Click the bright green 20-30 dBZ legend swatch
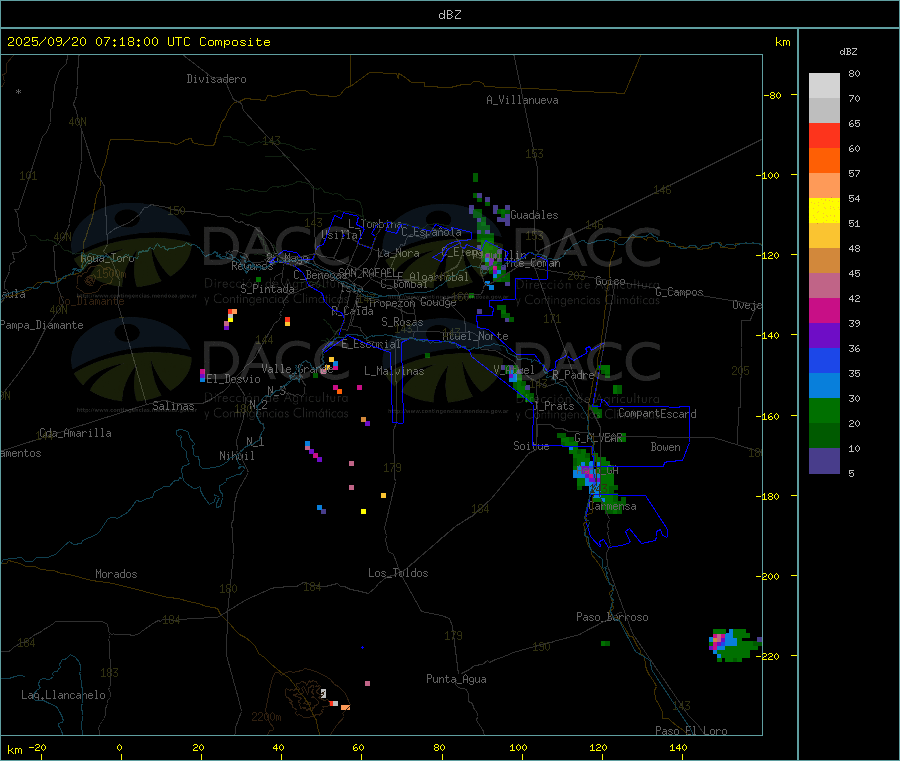 tap(824, 410)
